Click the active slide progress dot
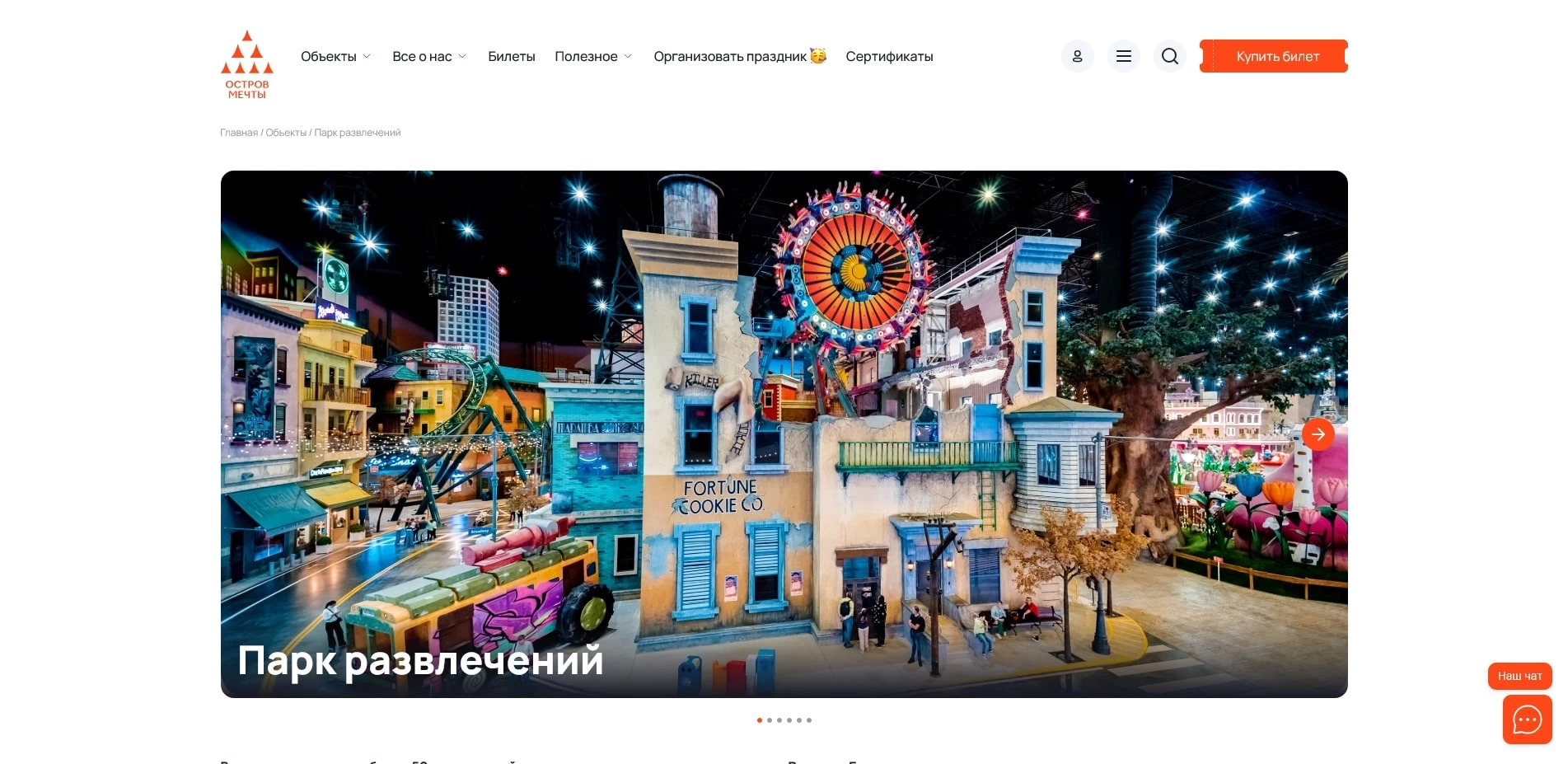 click(759, 719)
